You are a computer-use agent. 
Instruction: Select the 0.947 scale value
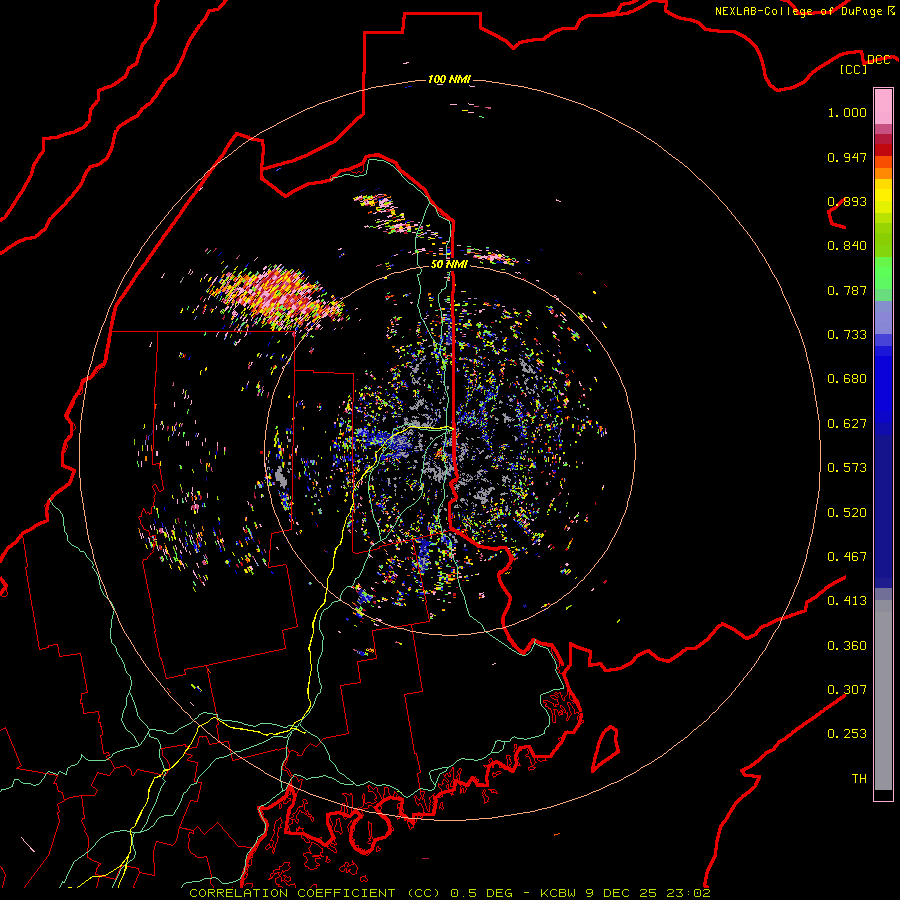tap(847, 157)
